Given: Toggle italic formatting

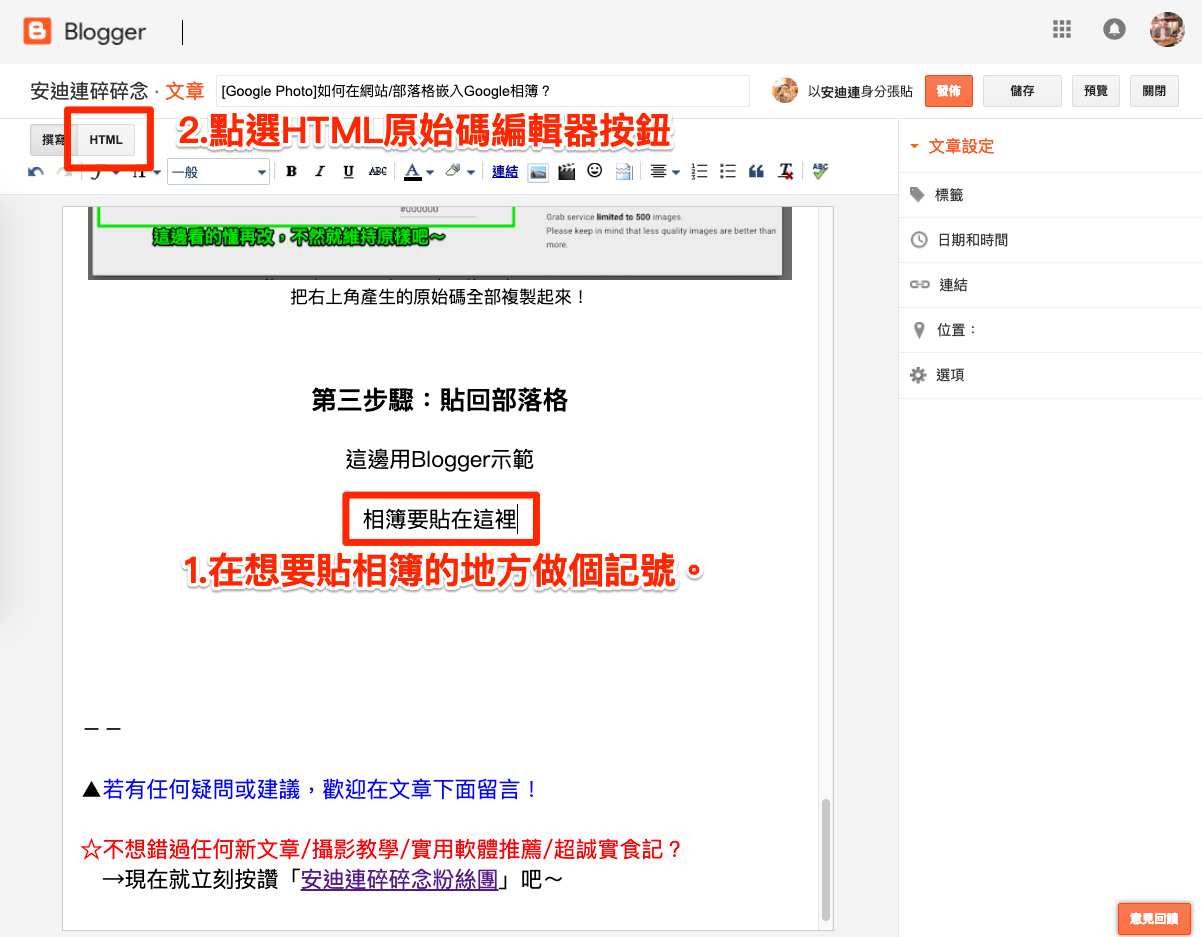Looking at the screenshot, I should [x=320, y=172].
